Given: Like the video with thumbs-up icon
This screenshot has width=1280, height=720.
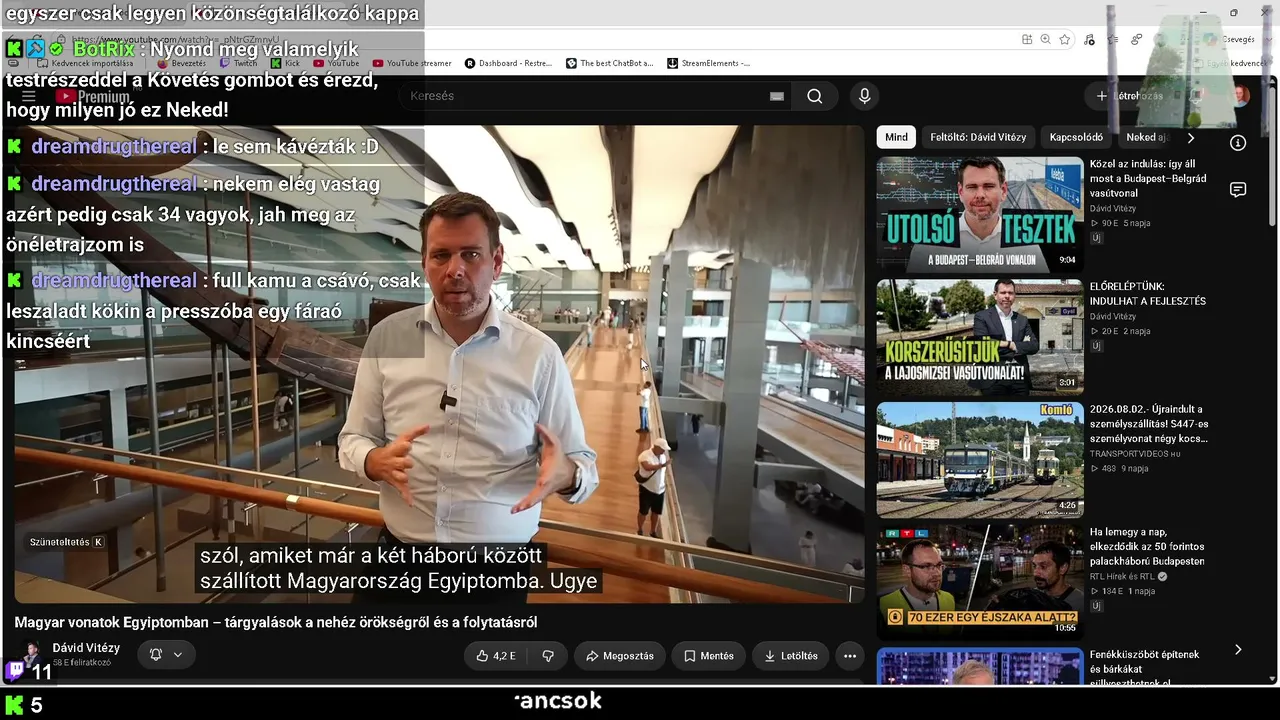Looking at the screenshot, I should 496,656.
